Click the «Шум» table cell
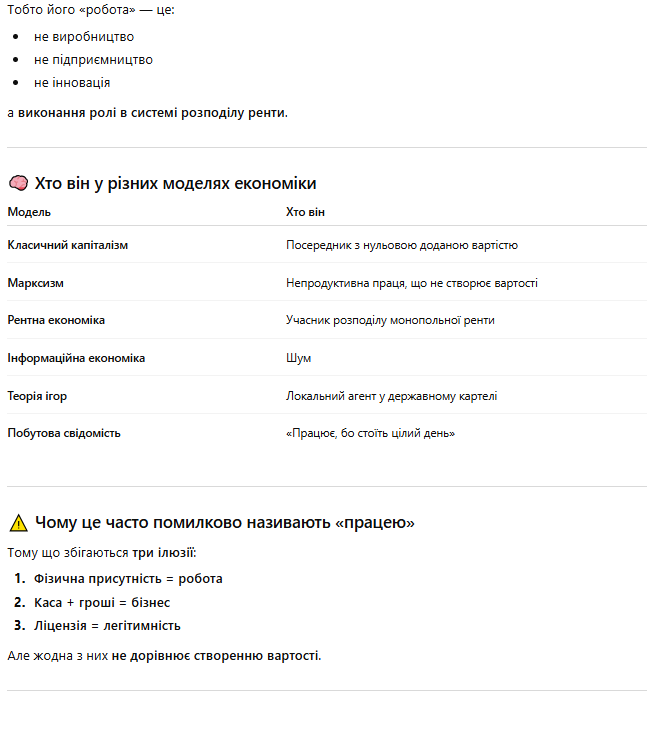 [298, 358]
